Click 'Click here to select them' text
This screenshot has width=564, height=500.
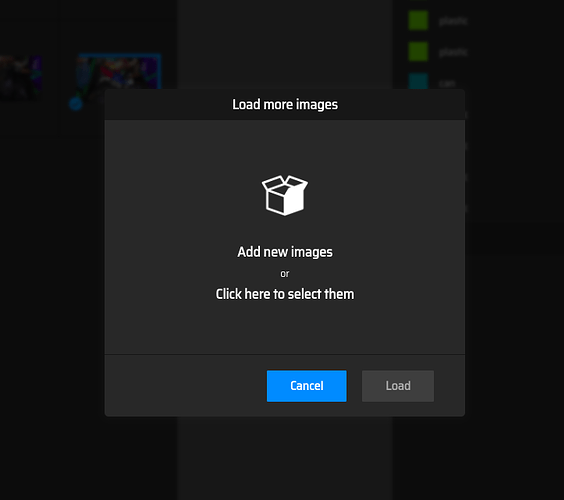285,294
